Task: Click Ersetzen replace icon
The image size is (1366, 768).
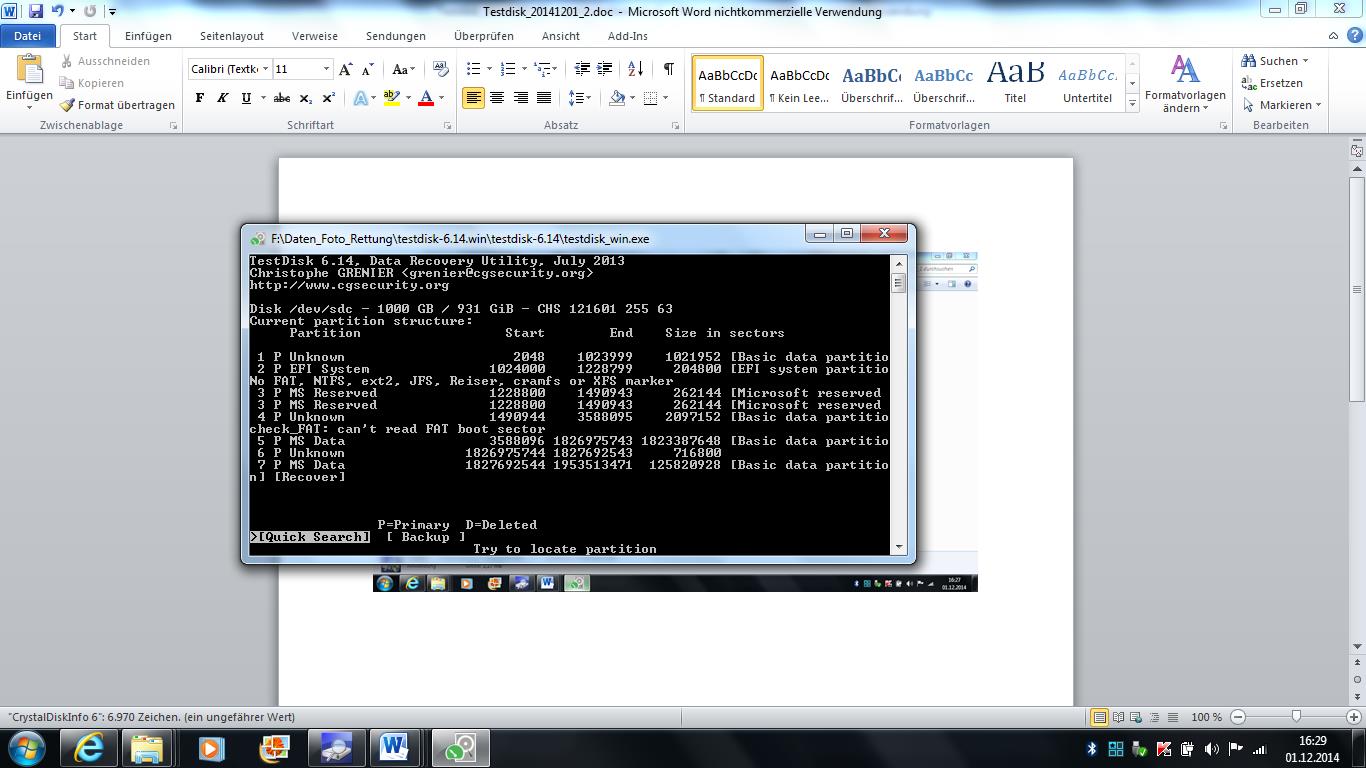Action: pos(1272,83)
